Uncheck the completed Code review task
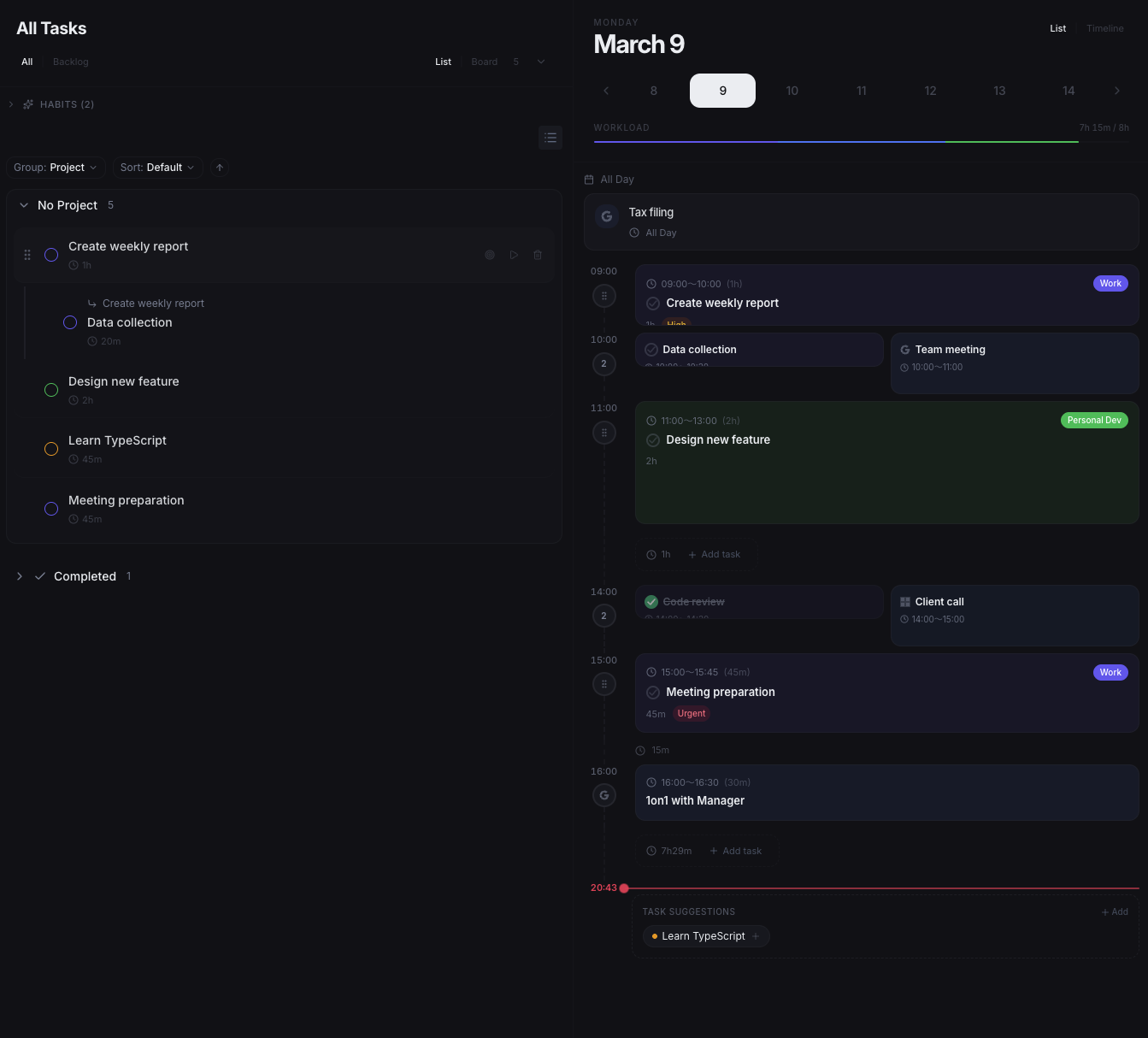This screenshot has height=1038, width=1148. (651, 601)
